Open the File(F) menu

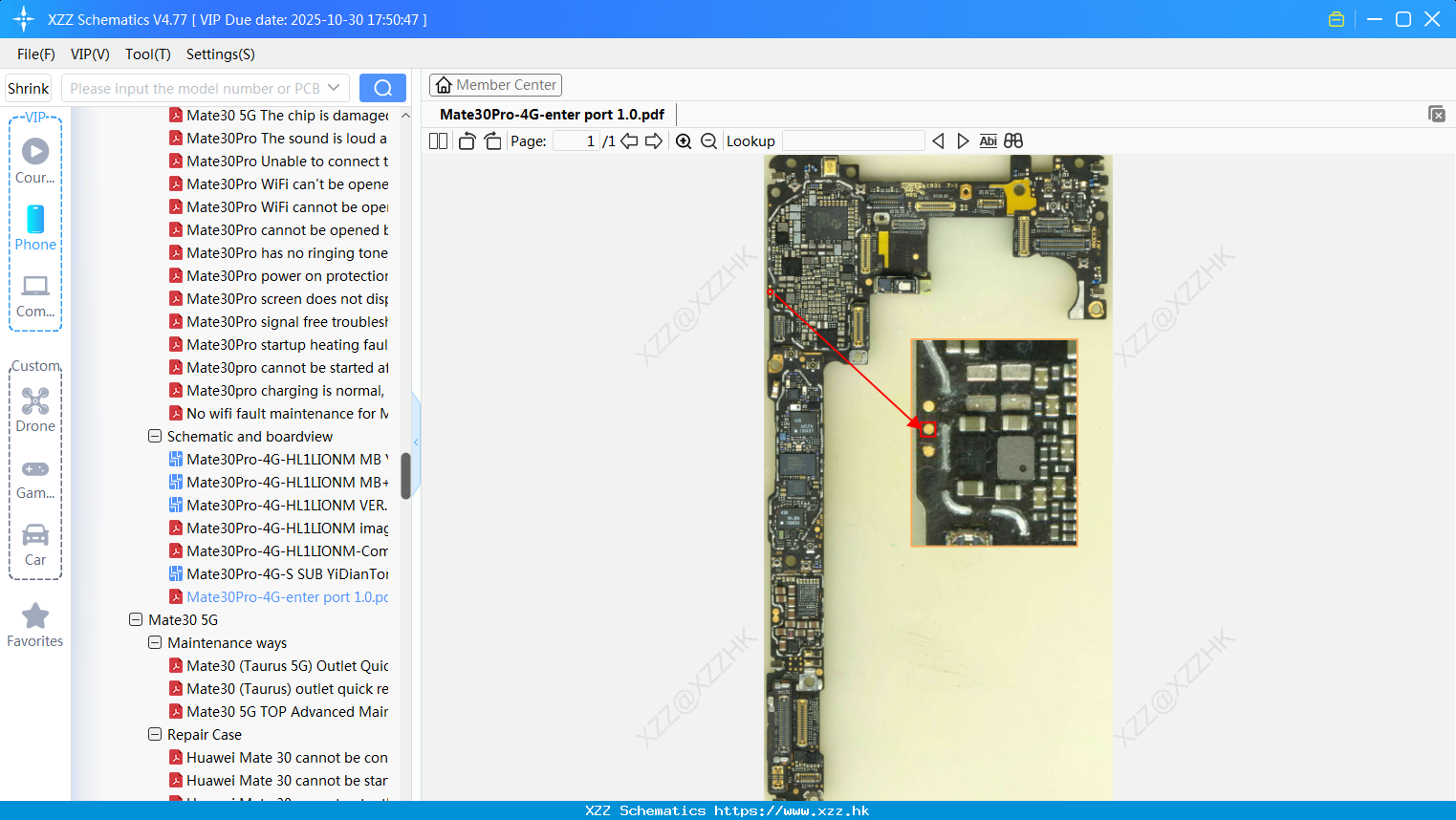pos(36,54)
